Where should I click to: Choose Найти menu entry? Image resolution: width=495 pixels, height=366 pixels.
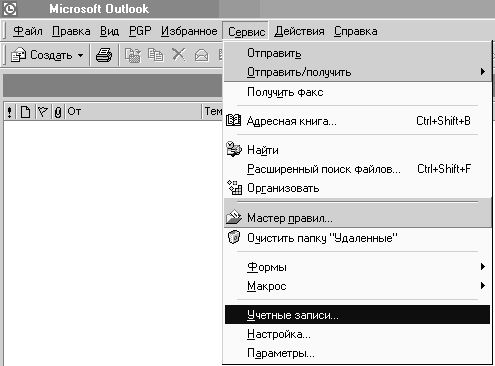357,150
